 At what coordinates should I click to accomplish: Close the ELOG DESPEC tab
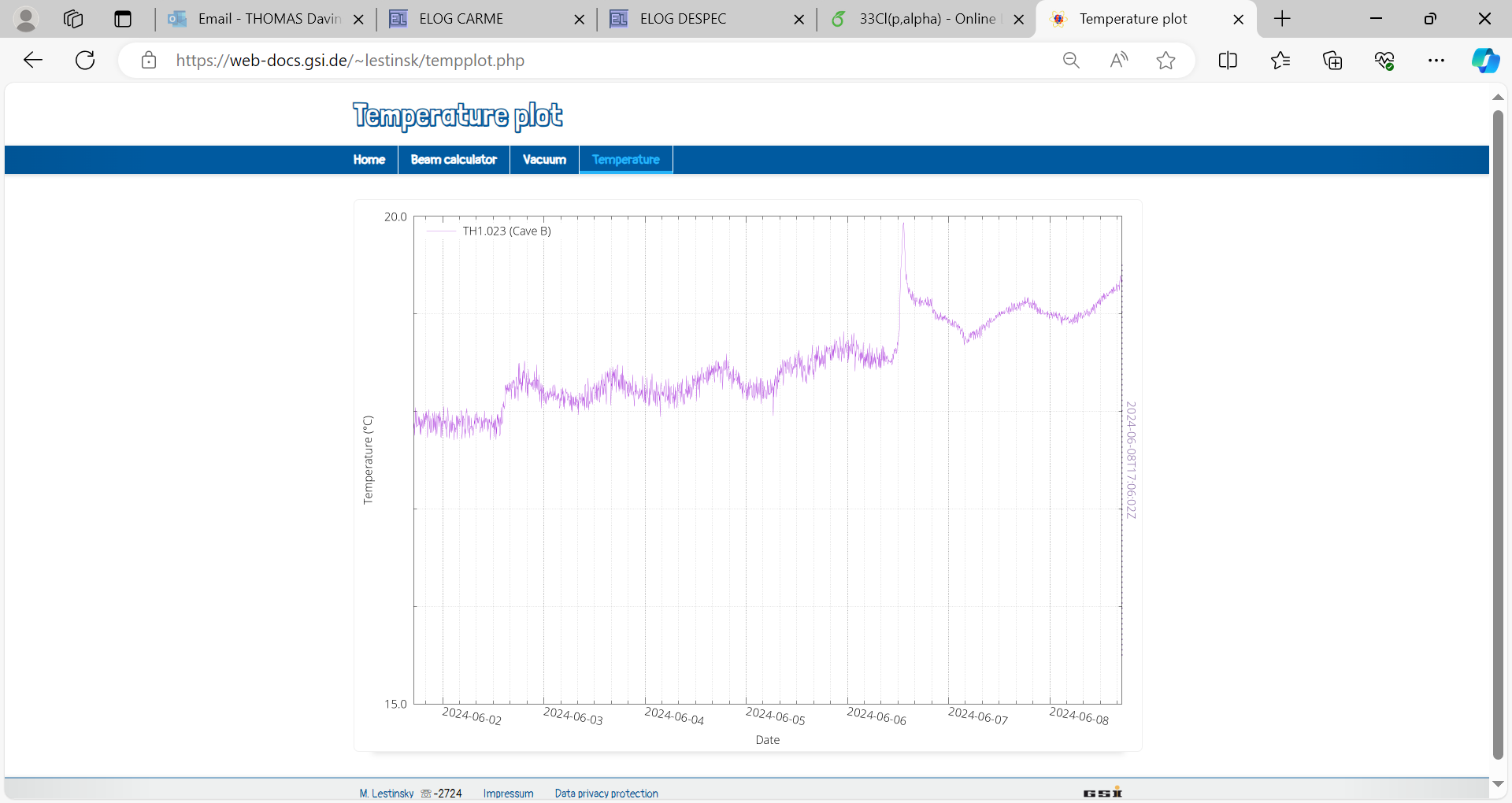tap(799, 20)
